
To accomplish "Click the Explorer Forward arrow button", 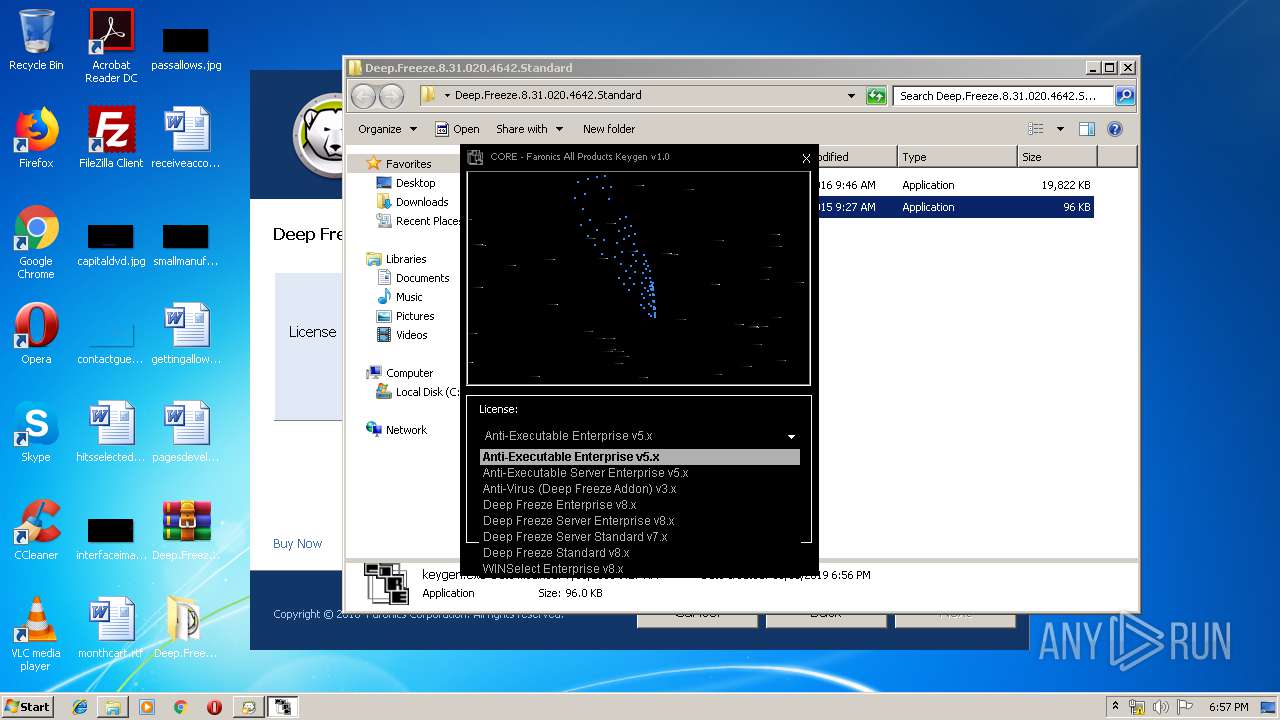I will coord(392,96).
